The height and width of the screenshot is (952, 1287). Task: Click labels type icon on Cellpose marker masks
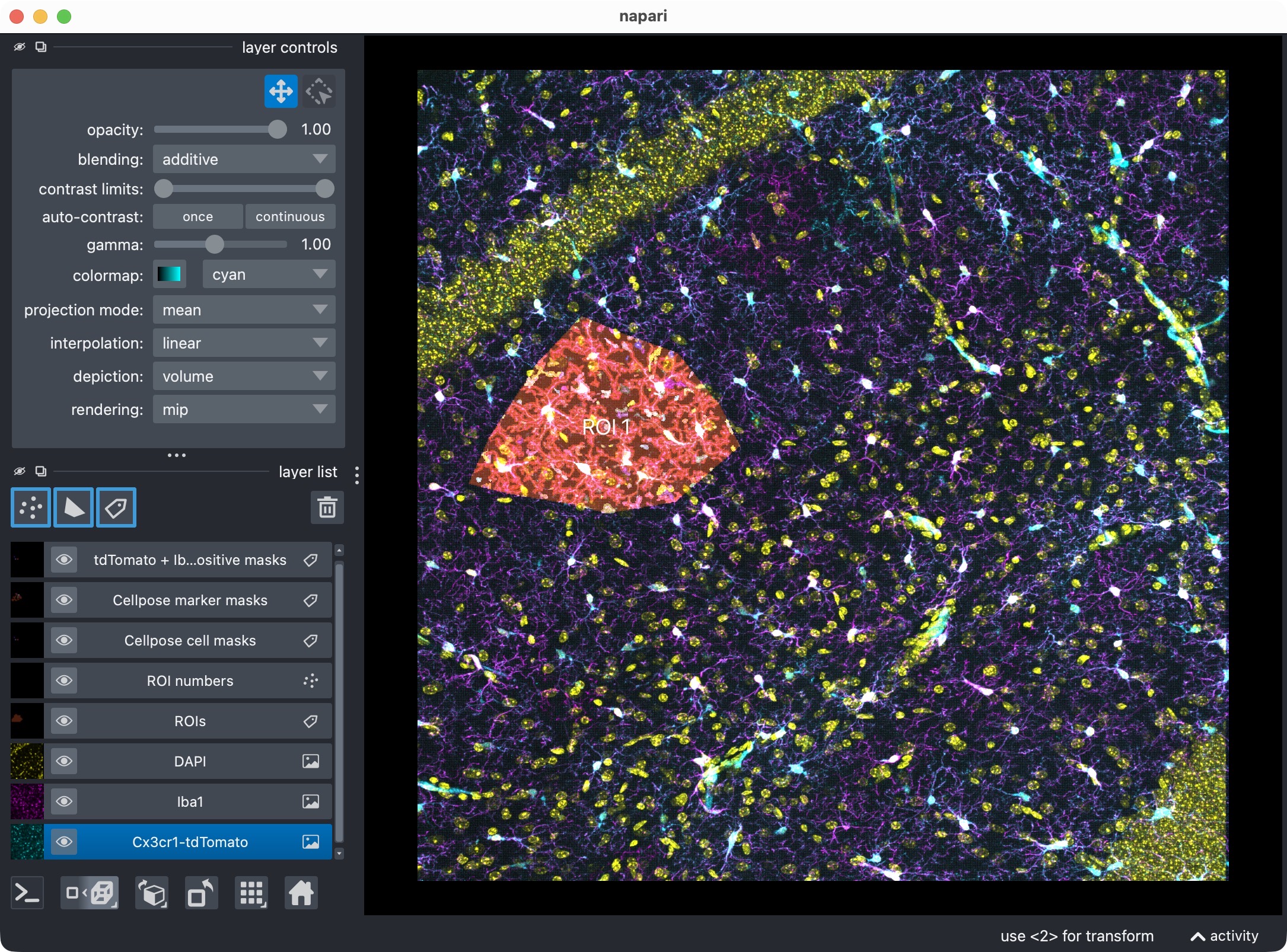[x=310, y=600]
